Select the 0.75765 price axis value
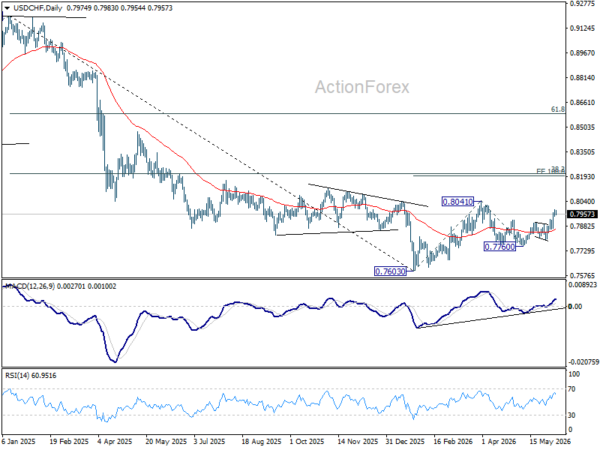600x450 pixels. click(x=582, y=276)
